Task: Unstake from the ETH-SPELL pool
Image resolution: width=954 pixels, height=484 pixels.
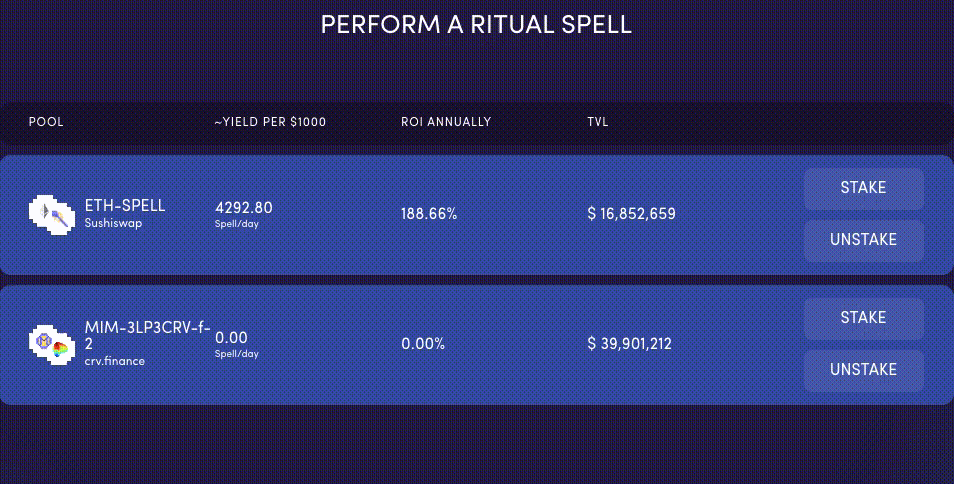Action: coord(863,240)
